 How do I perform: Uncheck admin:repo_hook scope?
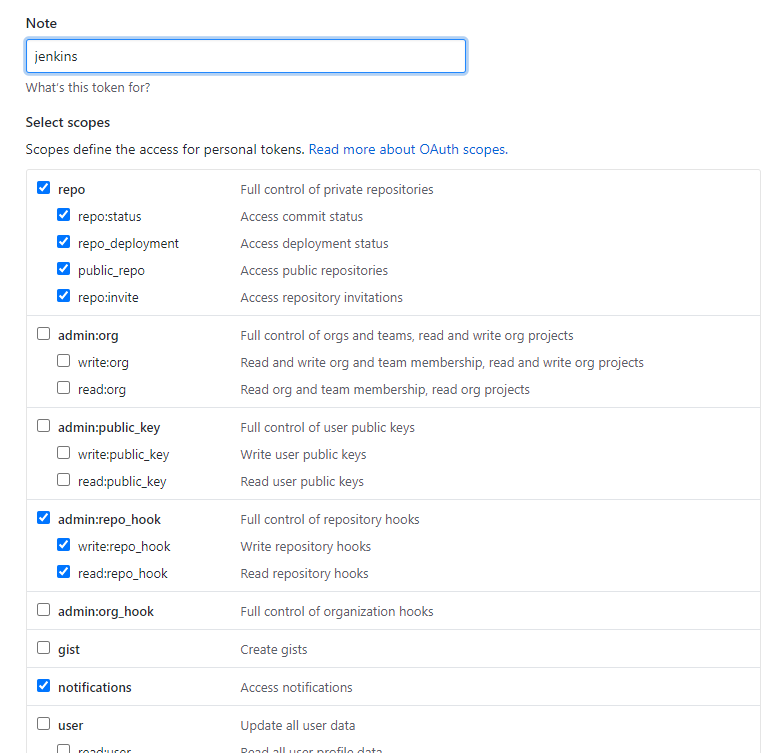point(43,518)
